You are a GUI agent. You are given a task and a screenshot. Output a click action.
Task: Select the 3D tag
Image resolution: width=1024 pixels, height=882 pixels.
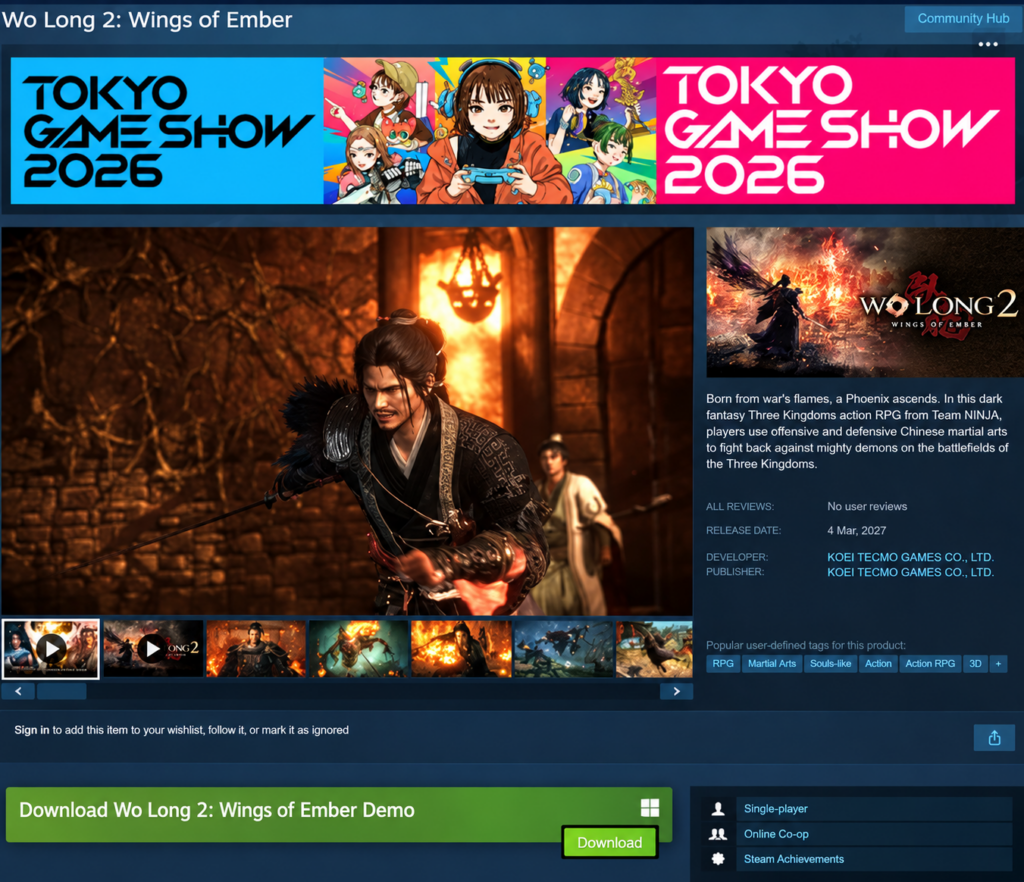tap(975, 663)
